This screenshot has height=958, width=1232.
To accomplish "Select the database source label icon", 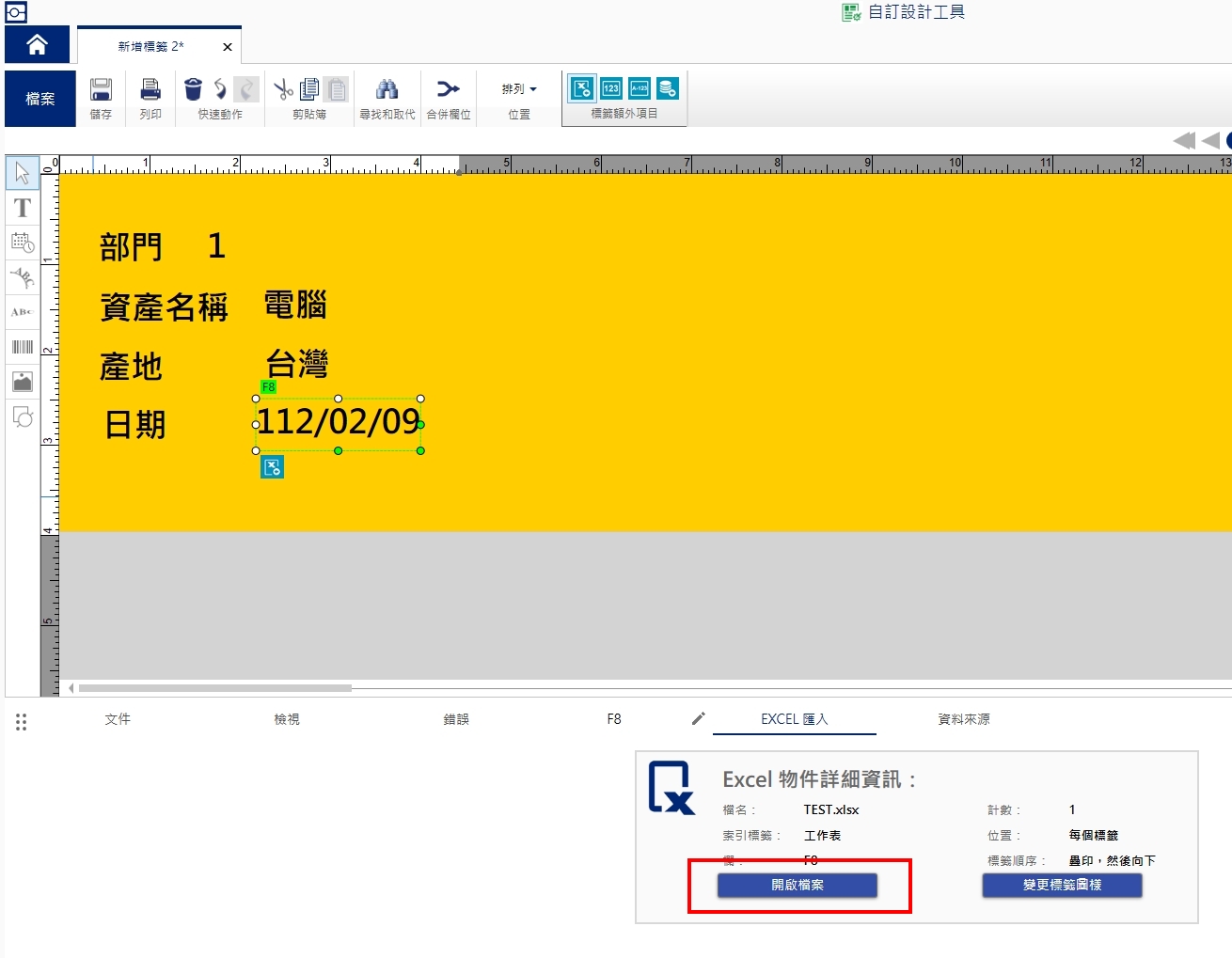I will pyautogui.click(x=668, y=88).
